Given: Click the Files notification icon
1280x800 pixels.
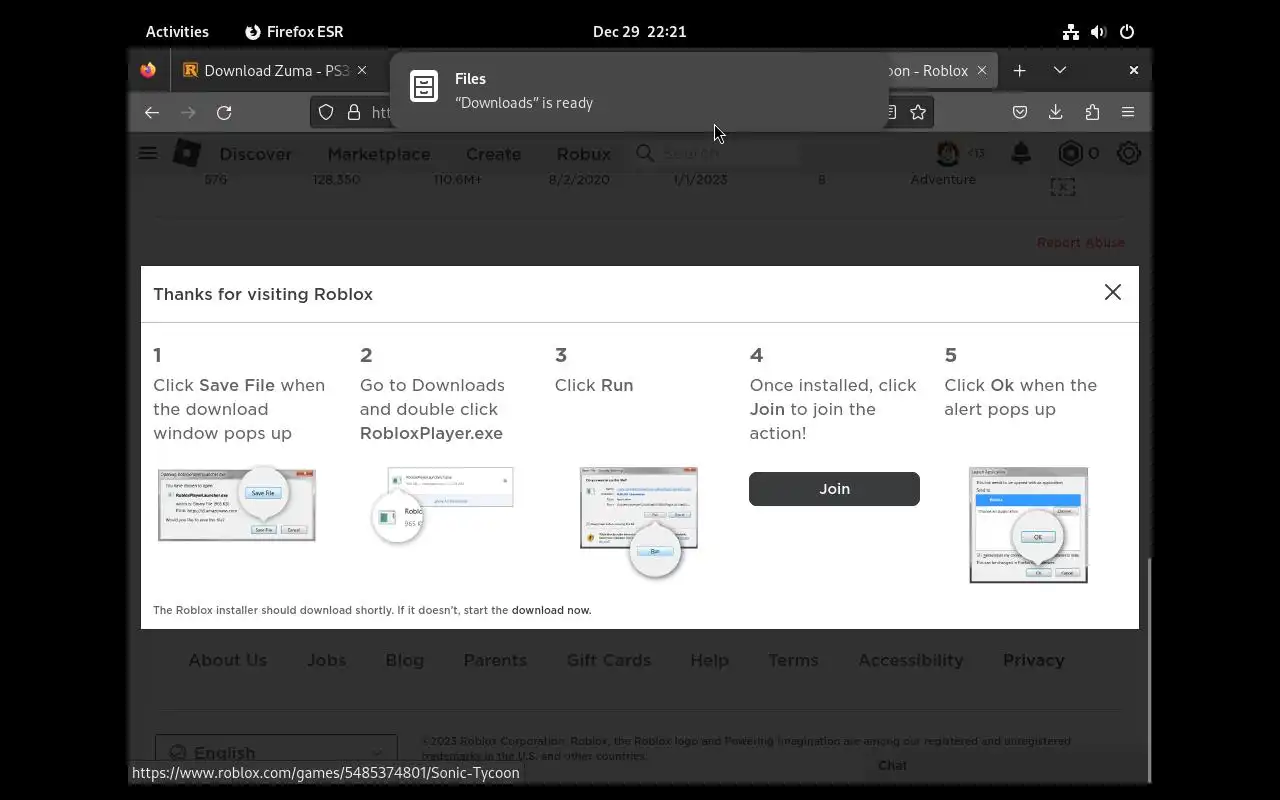Looking at the screenshot, I should pyautogui.click(x=424, y=87).
